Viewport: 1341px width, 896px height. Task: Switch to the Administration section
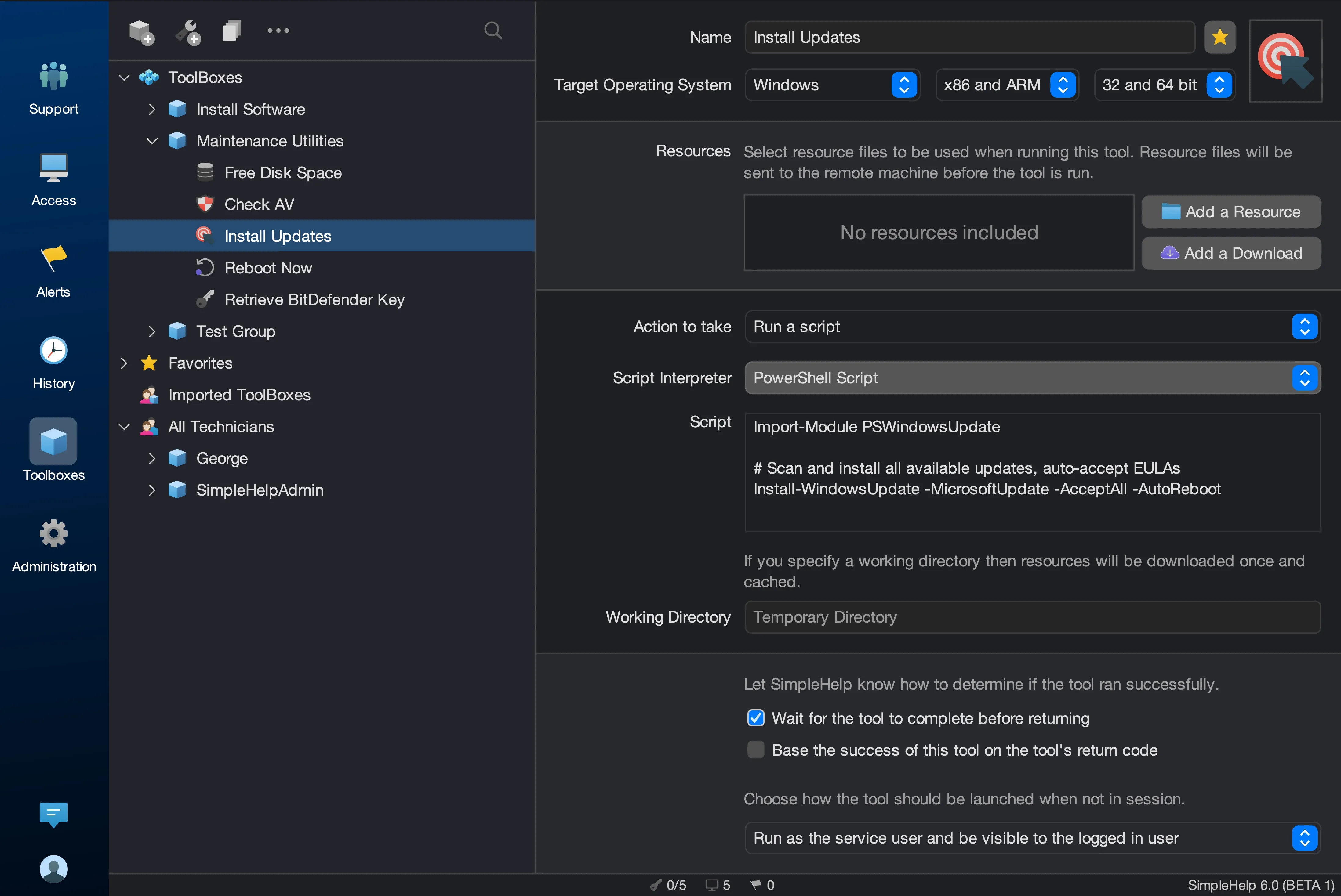[54, 545]
